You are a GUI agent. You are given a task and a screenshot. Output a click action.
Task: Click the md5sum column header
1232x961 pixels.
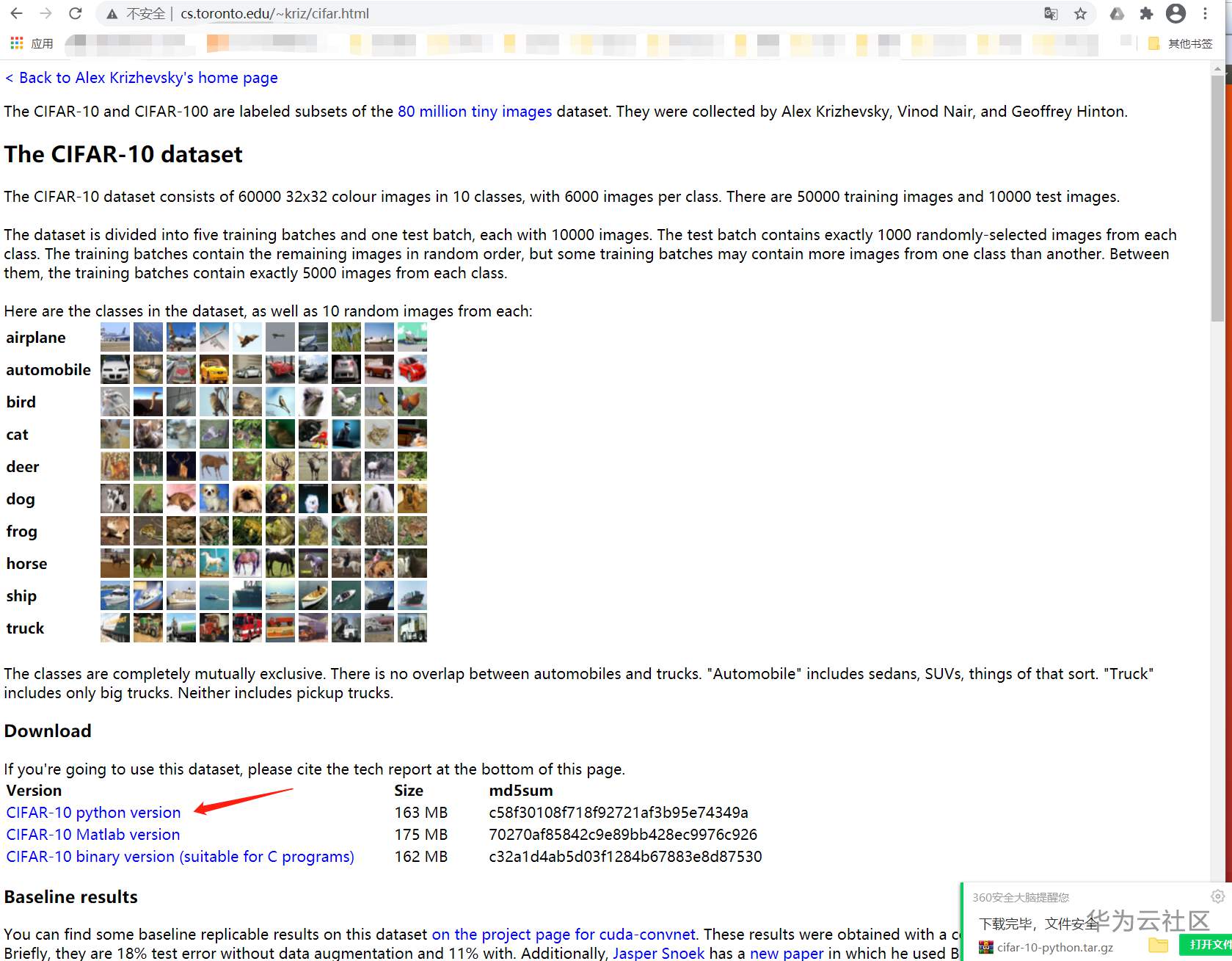pyautogui.click(x=521, y=791)
